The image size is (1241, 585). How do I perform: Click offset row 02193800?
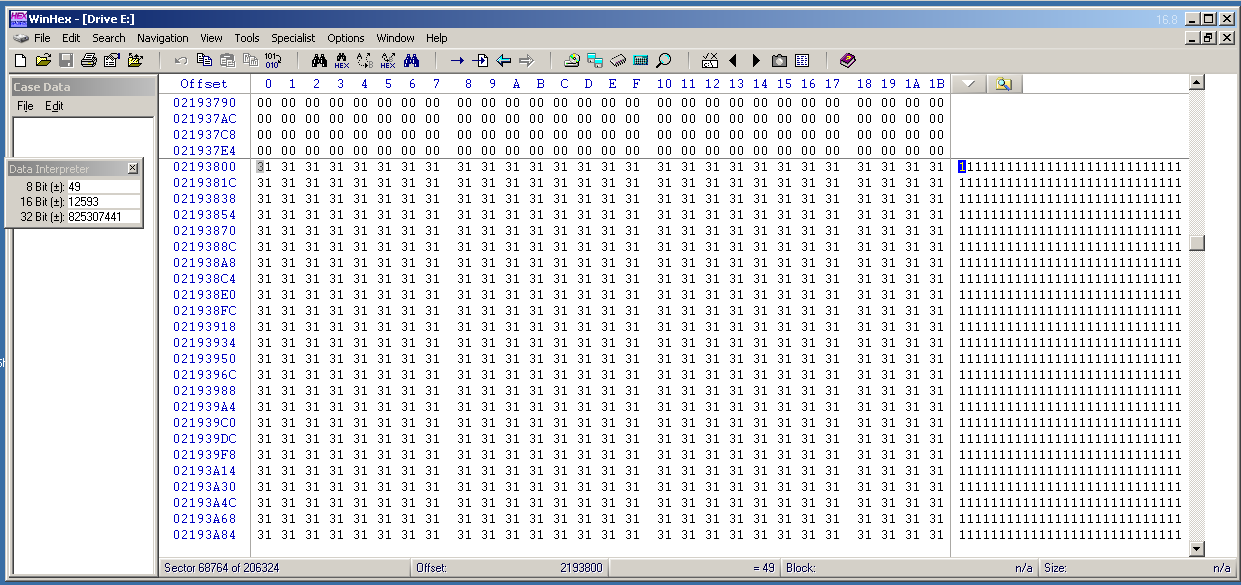point(205,167)
